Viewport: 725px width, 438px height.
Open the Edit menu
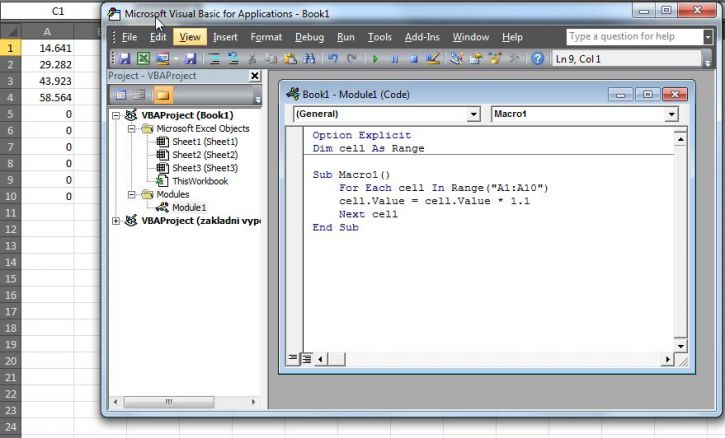pos(158,37)
